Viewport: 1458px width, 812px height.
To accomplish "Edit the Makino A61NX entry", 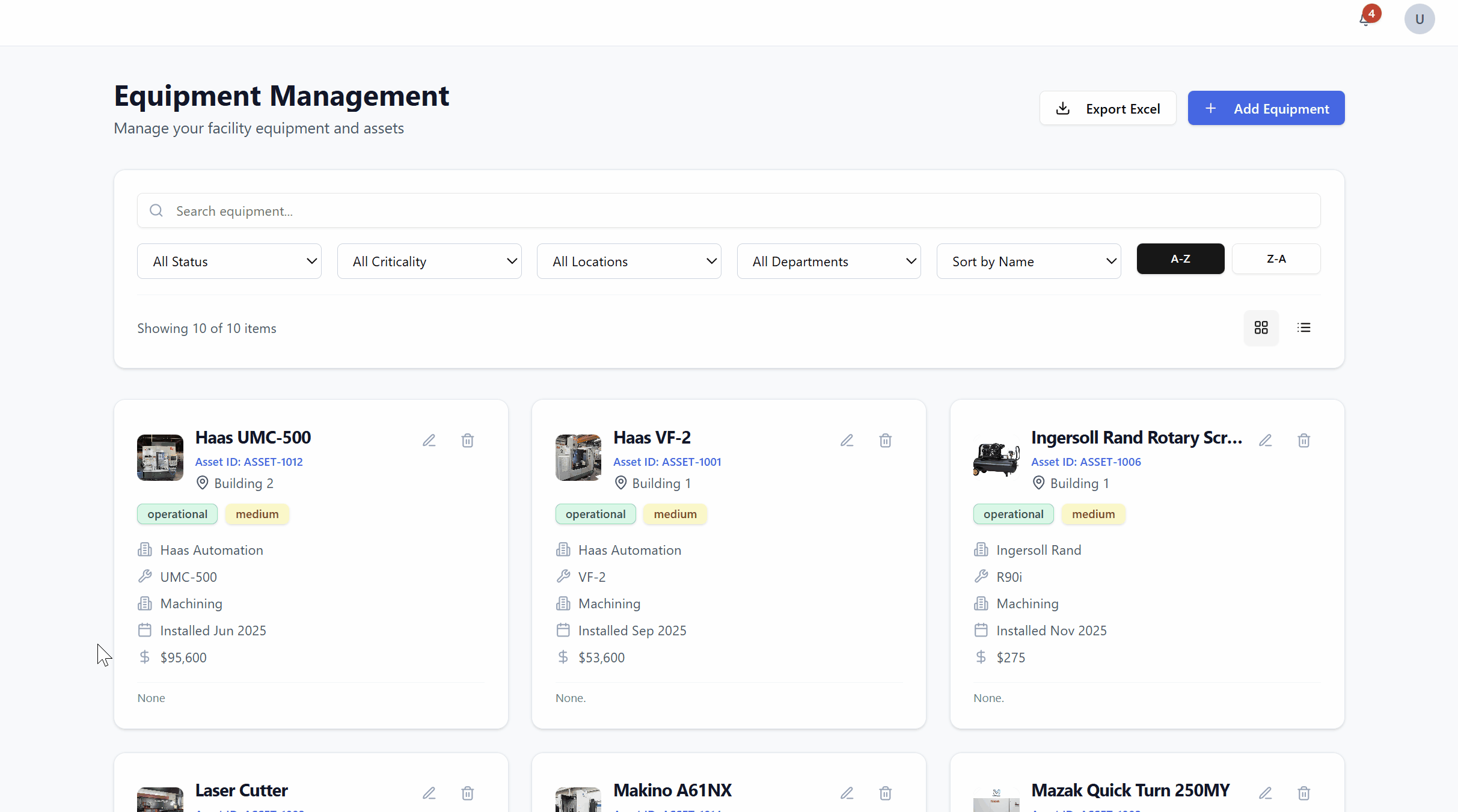I will click(847, 793).
